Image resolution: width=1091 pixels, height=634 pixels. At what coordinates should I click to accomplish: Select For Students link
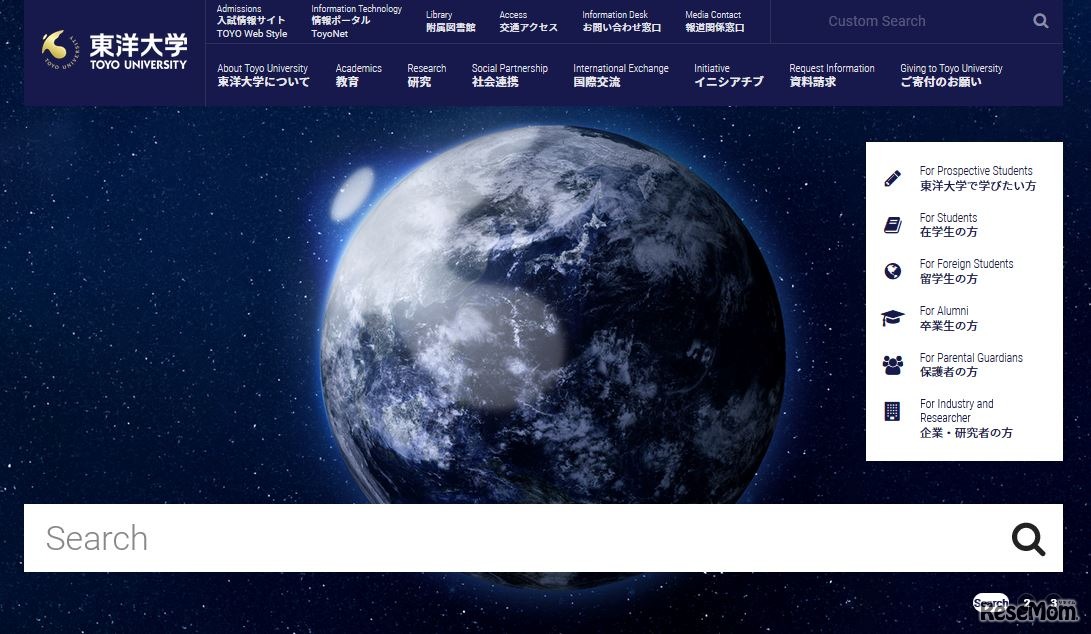pyautogui.click(x=948, y=225)
